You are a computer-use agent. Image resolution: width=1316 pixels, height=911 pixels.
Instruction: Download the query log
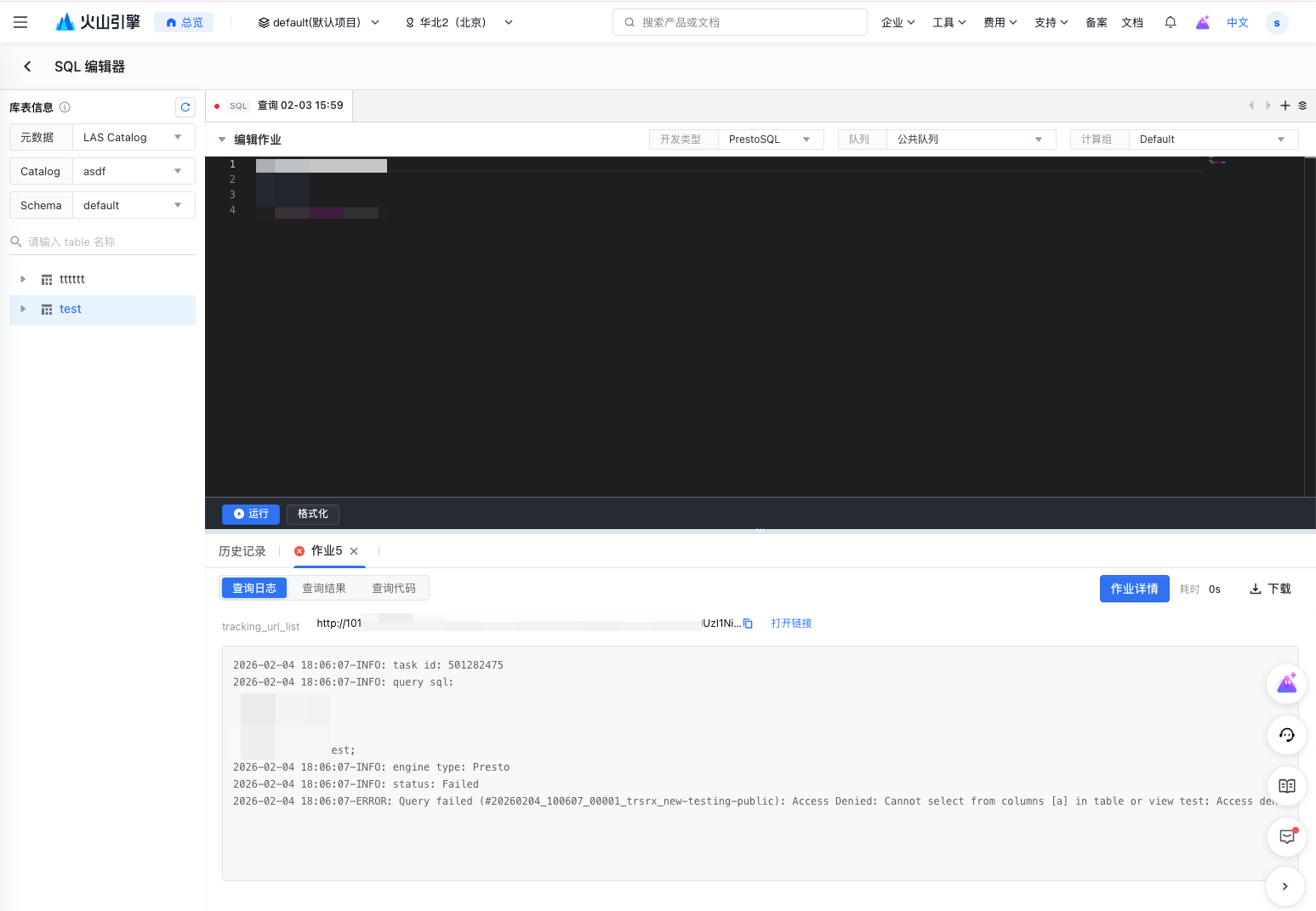[x=1269, y=589]
